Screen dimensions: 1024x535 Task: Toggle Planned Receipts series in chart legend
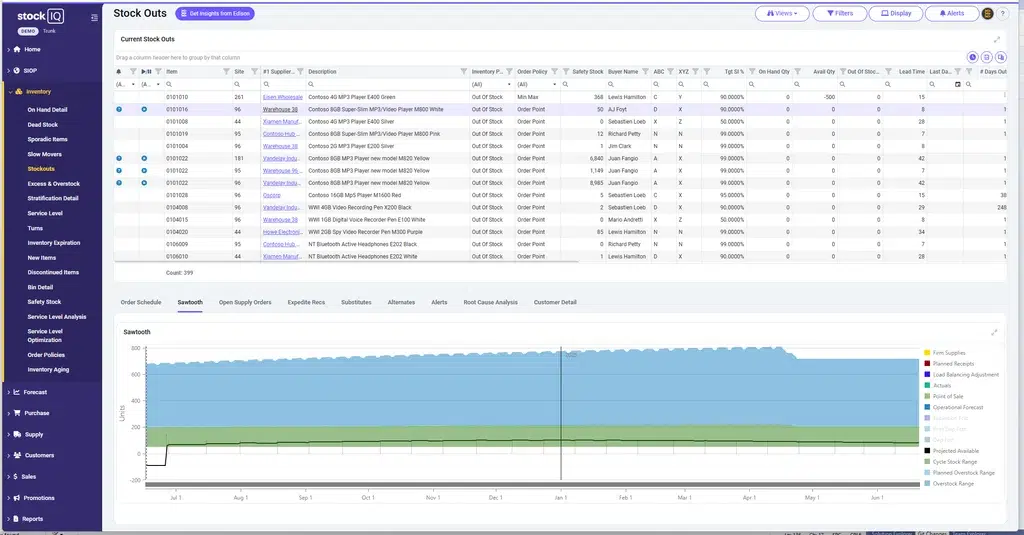point(949,364)
